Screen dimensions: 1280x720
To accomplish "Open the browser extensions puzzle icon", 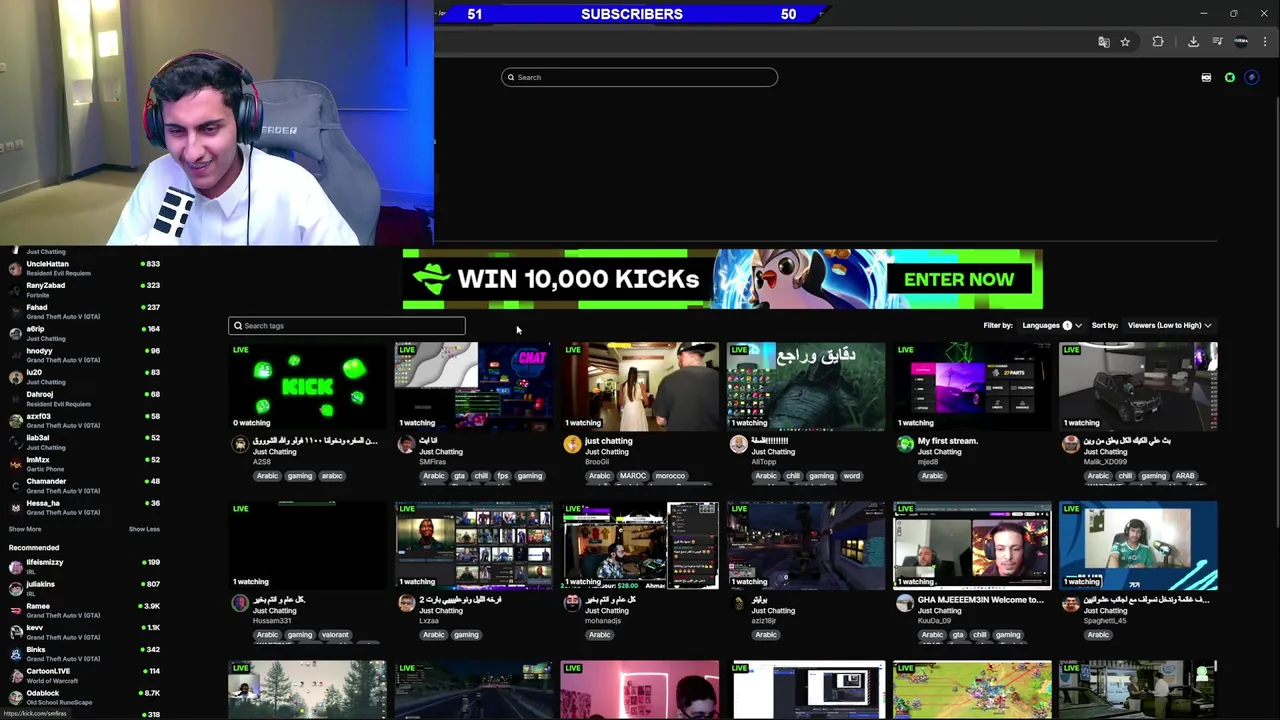I will pos(1158,42).
